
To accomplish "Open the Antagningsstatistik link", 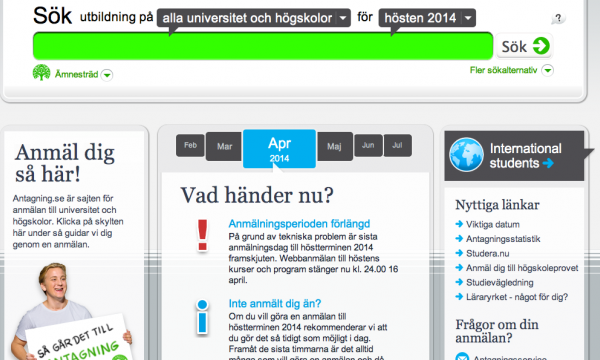I will click(x=503, y=239).
